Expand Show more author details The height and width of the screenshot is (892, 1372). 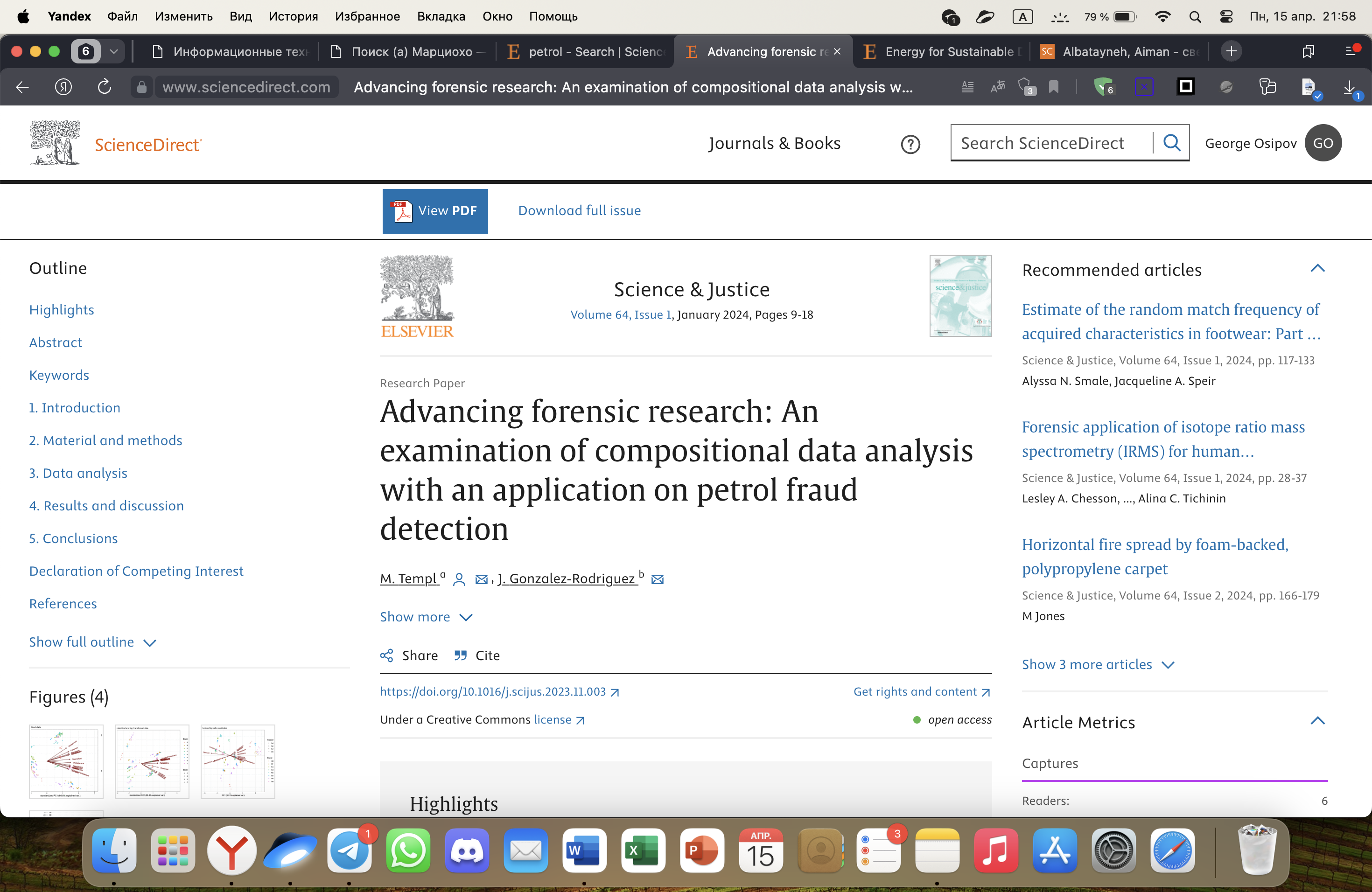426,617
